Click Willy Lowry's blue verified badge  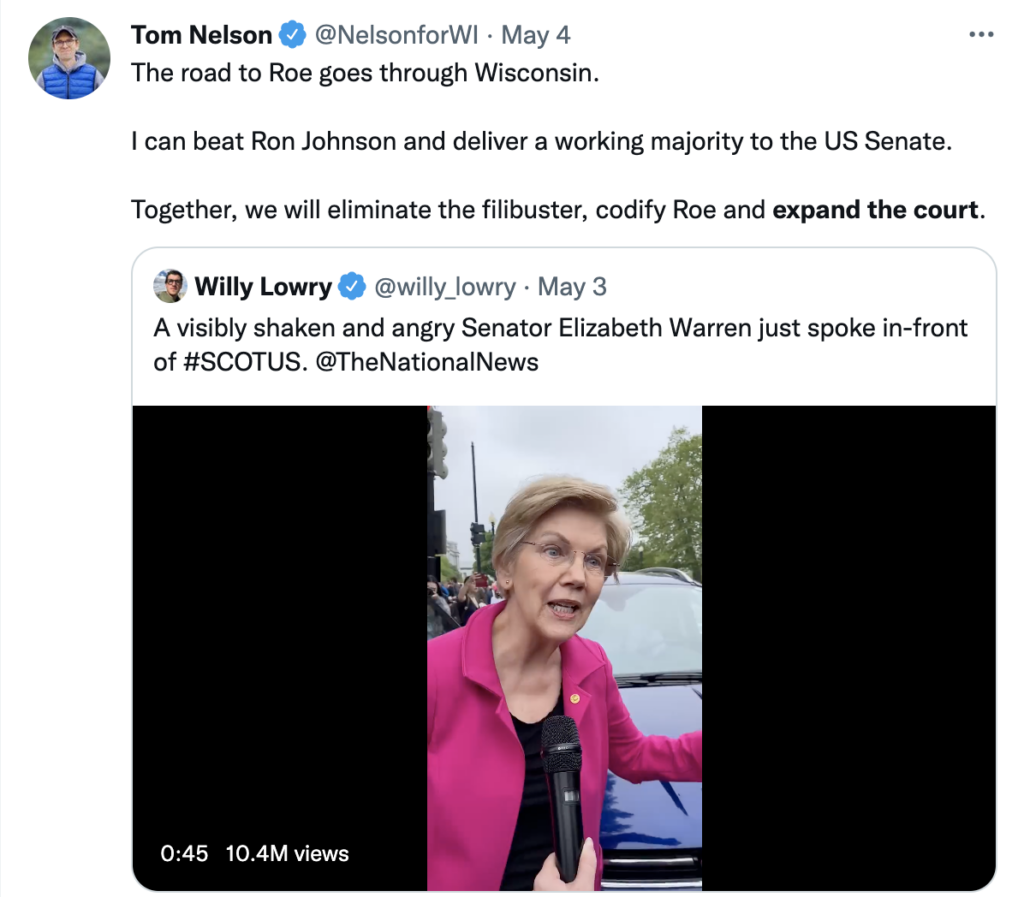click(x=351, y=287)
